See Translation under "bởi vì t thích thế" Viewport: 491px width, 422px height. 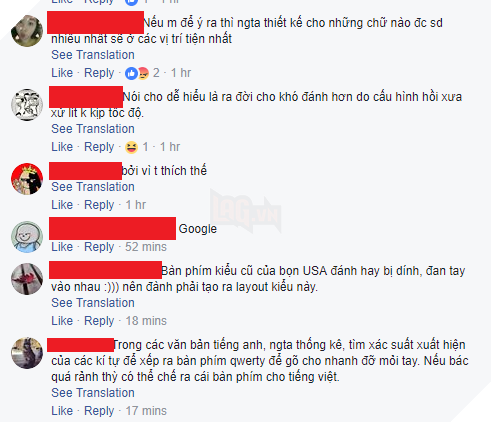(x=93, y=187)
